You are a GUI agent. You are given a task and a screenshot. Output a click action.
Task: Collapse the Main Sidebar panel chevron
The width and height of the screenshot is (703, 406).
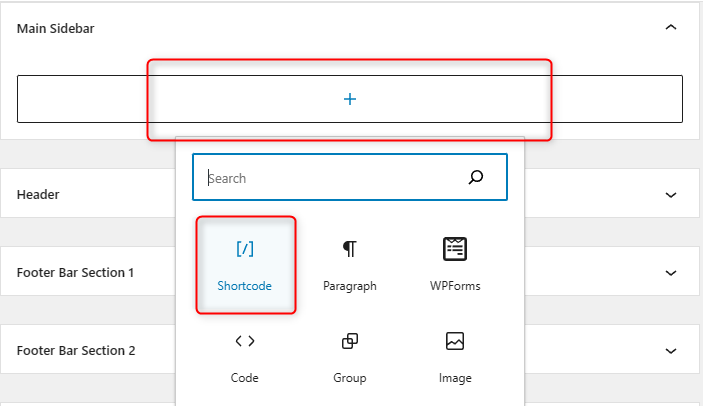[670, 28]
